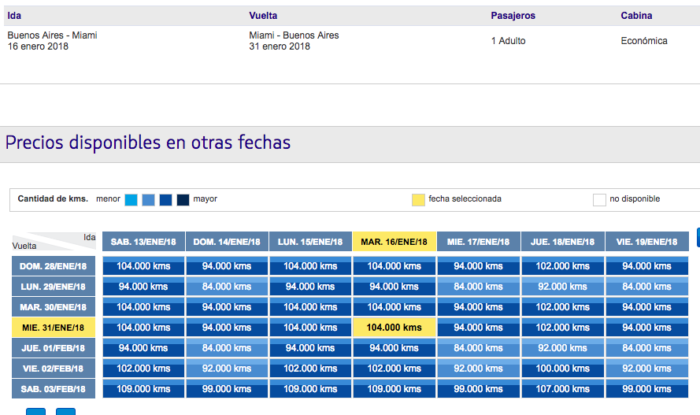The image size is (700, 415).
Task: Select the JUE. 18/ENE/18 column header
Action: pyautogui.click(x=562, y=242)
